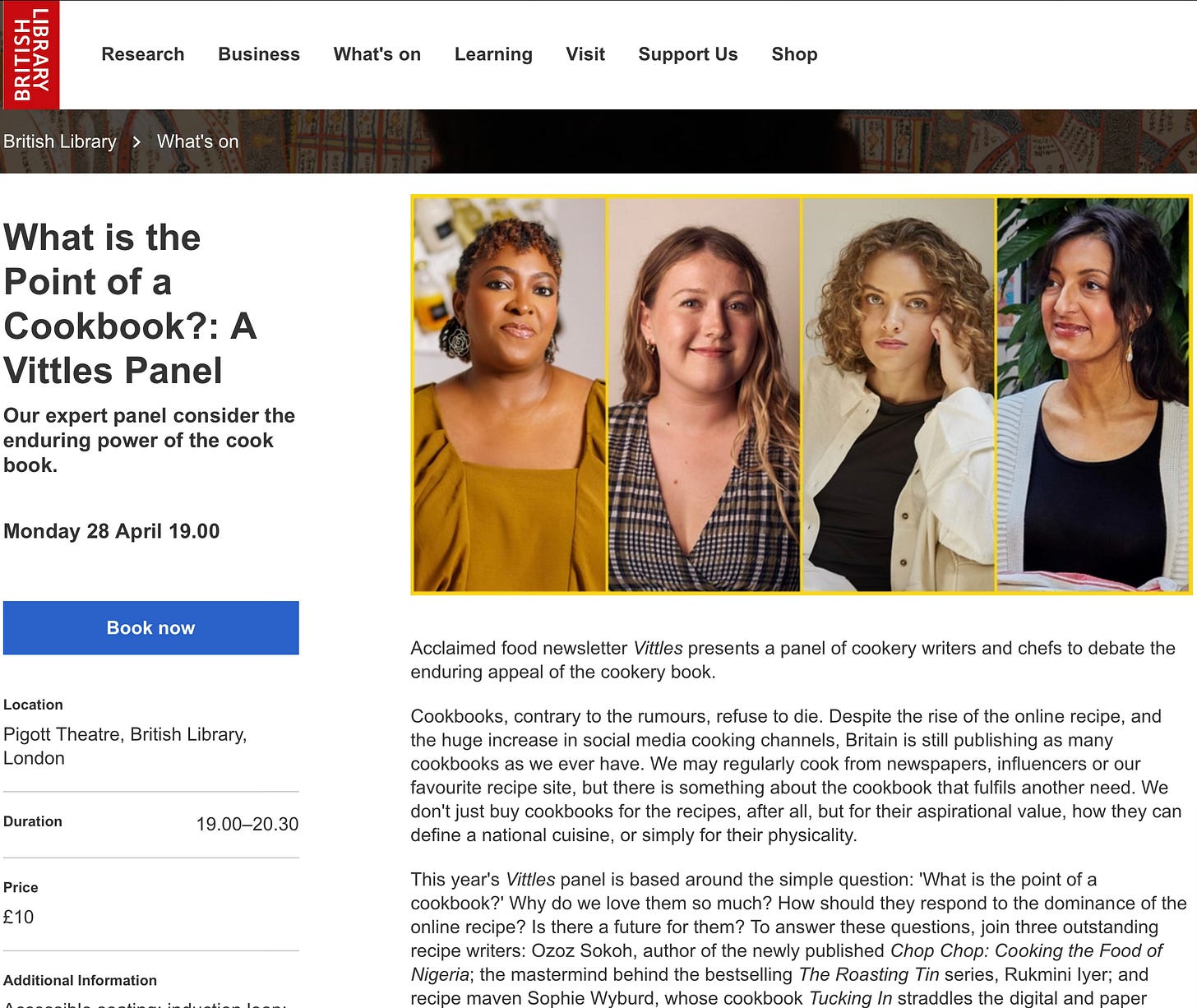Click the event title heading
Screen dimensions: 1197x1008
[x=132, y=304]
